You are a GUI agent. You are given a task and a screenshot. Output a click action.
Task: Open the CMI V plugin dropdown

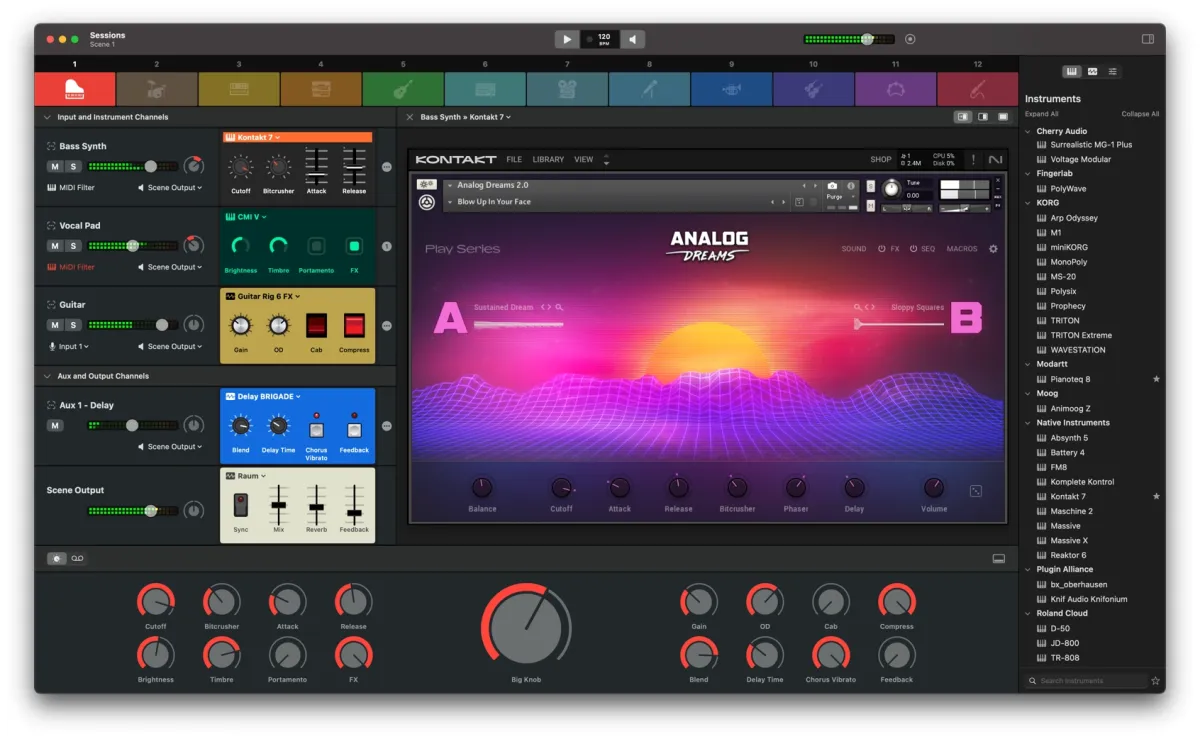coord(246,216)
